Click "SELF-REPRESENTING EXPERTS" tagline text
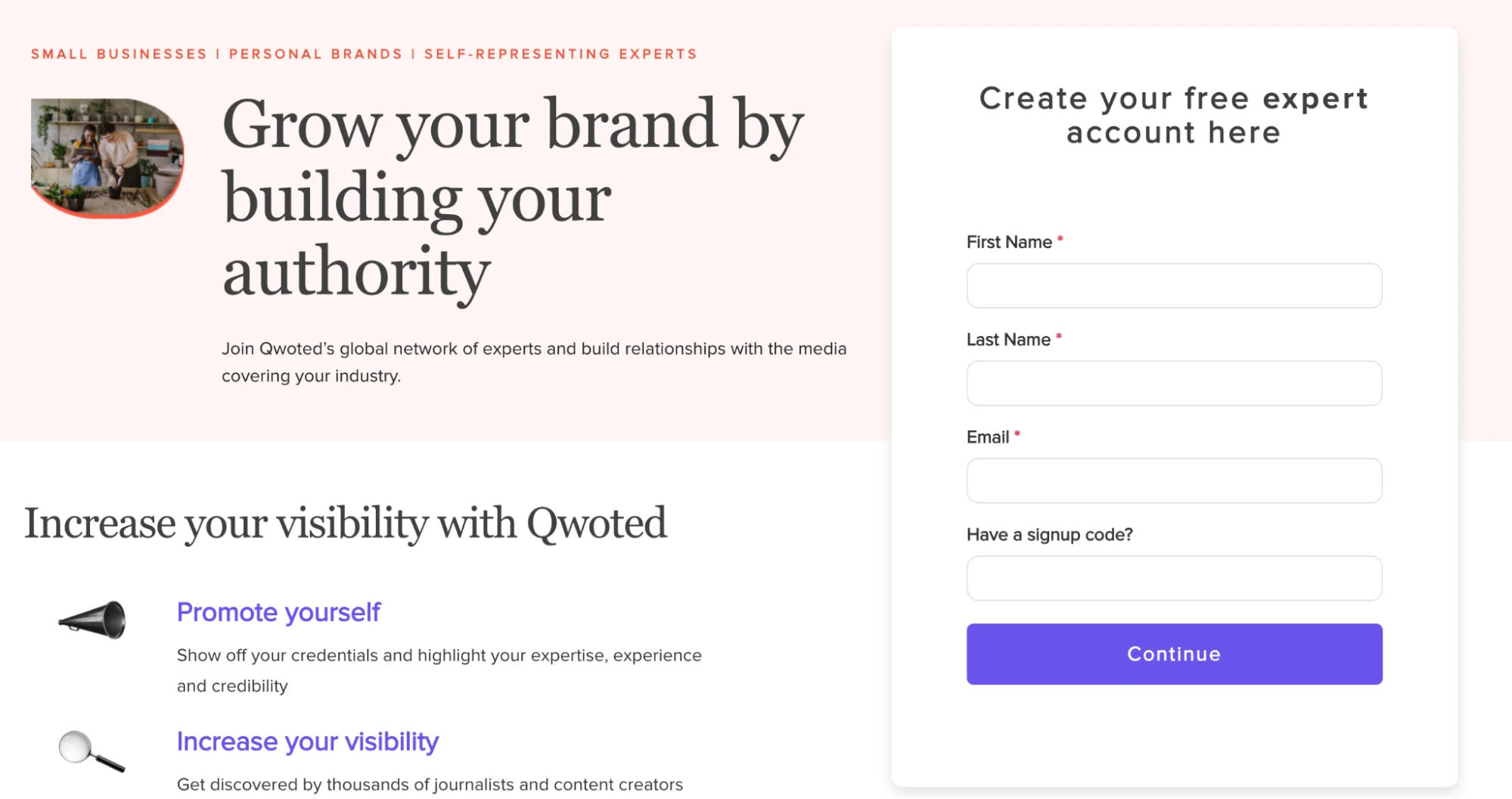Viewport: 1512px width, 799px height. [560, 54]
